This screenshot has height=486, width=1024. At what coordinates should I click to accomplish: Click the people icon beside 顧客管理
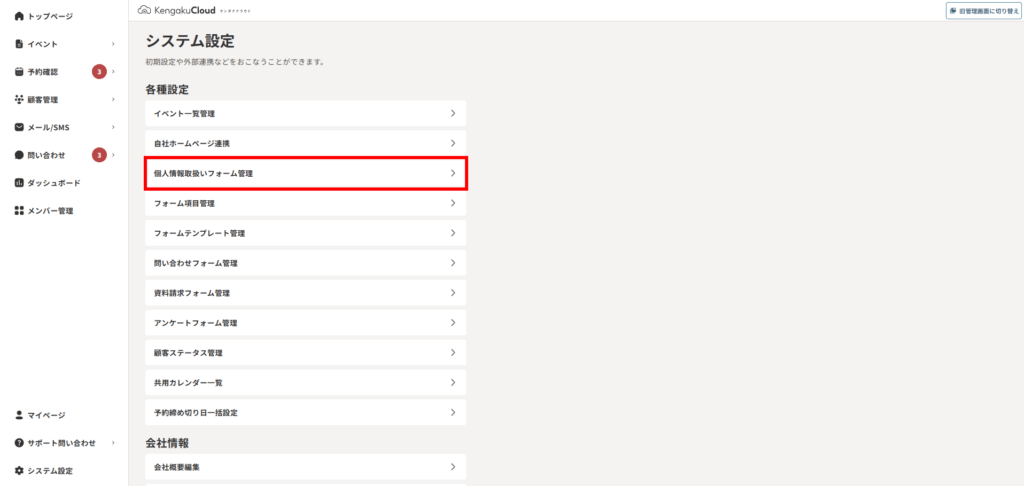[x=19, y=100]
